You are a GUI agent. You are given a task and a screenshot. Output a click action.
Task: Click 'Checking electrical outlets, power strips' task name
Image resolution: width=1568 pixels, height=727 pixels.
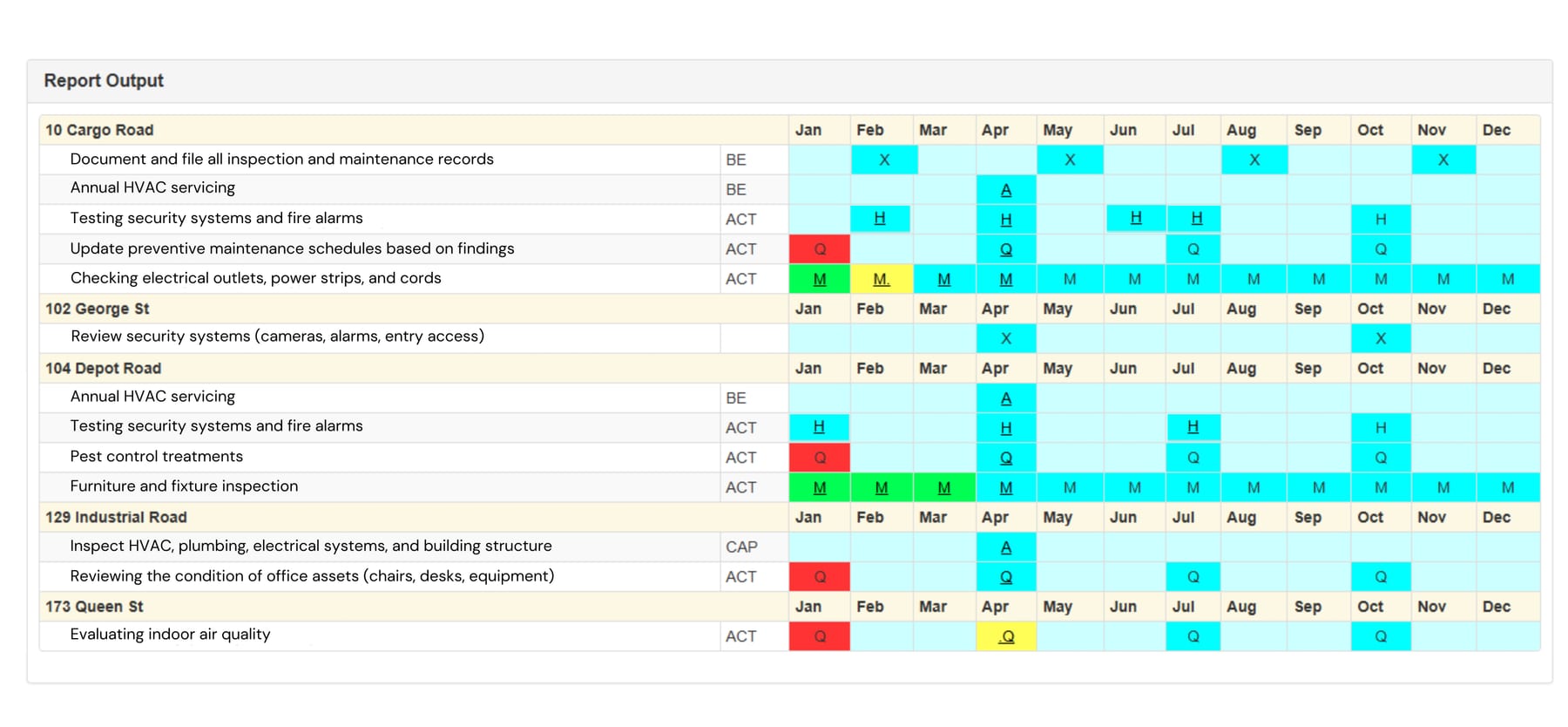click(256, 278)
